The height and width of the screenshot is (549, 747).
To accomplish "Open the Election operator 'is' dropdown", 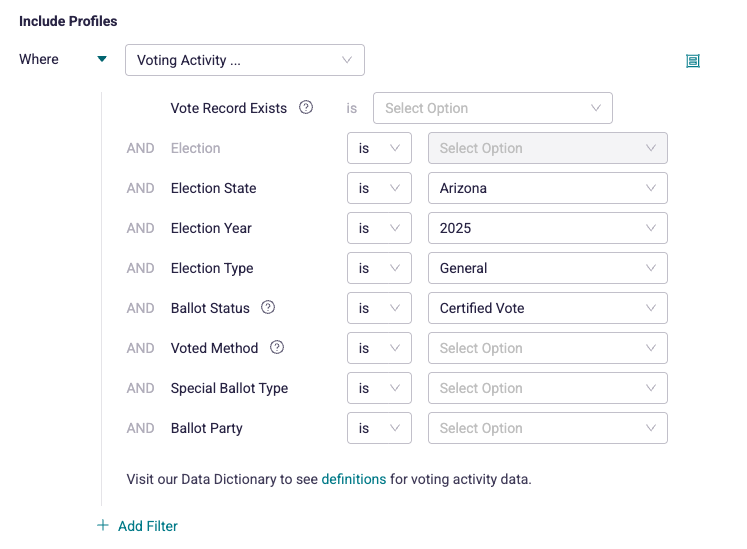I will click(379, 148).
